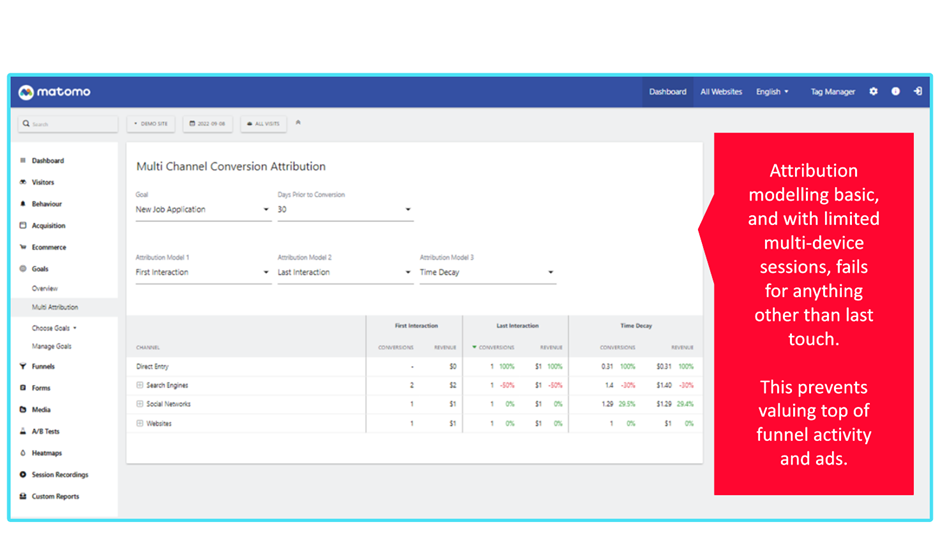
Task: Click the Heatmaps flame icon
Action: (x=23, y=453)
